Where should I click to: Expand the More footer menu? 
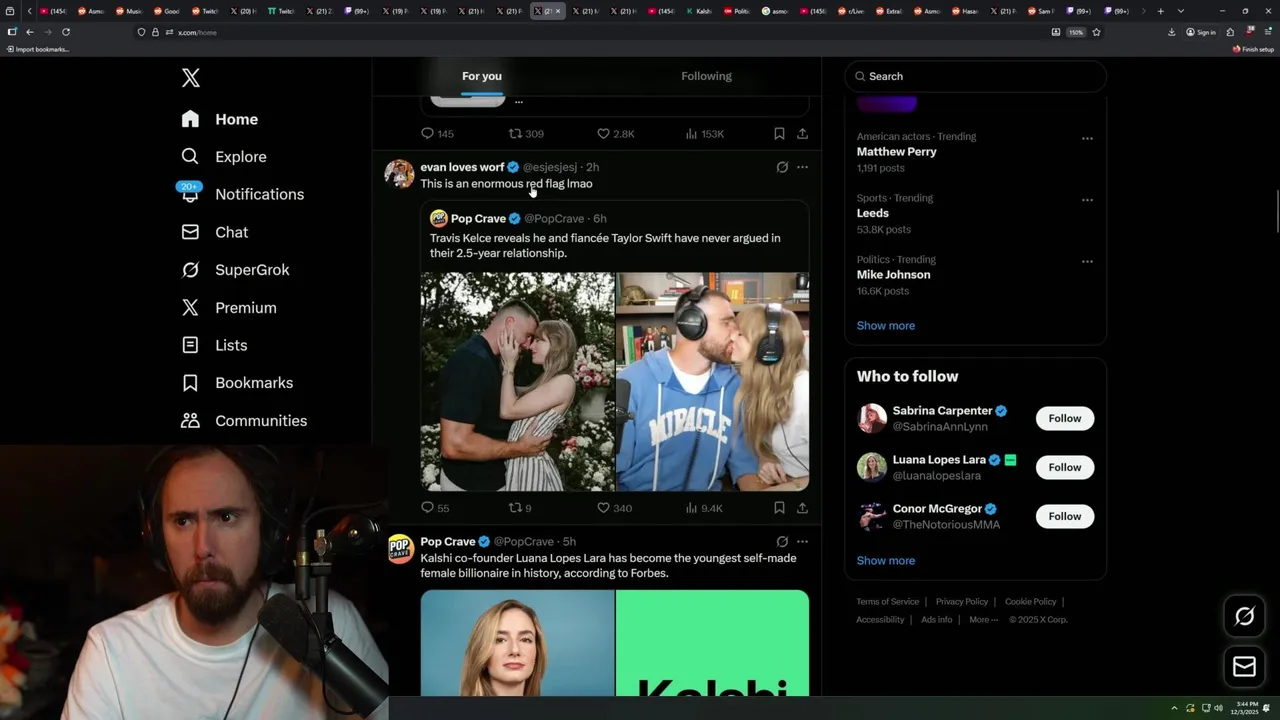(x=984, y=620)
